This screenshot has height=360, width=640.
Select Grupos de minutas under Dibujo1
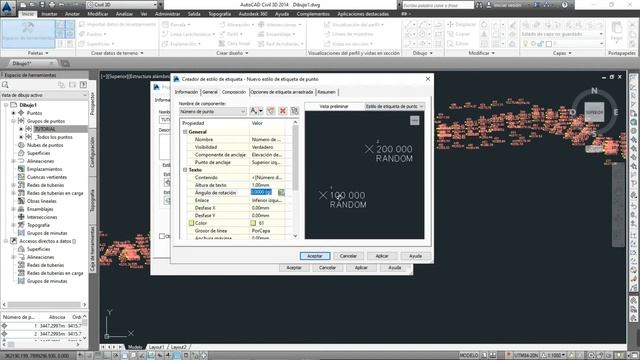47,233
